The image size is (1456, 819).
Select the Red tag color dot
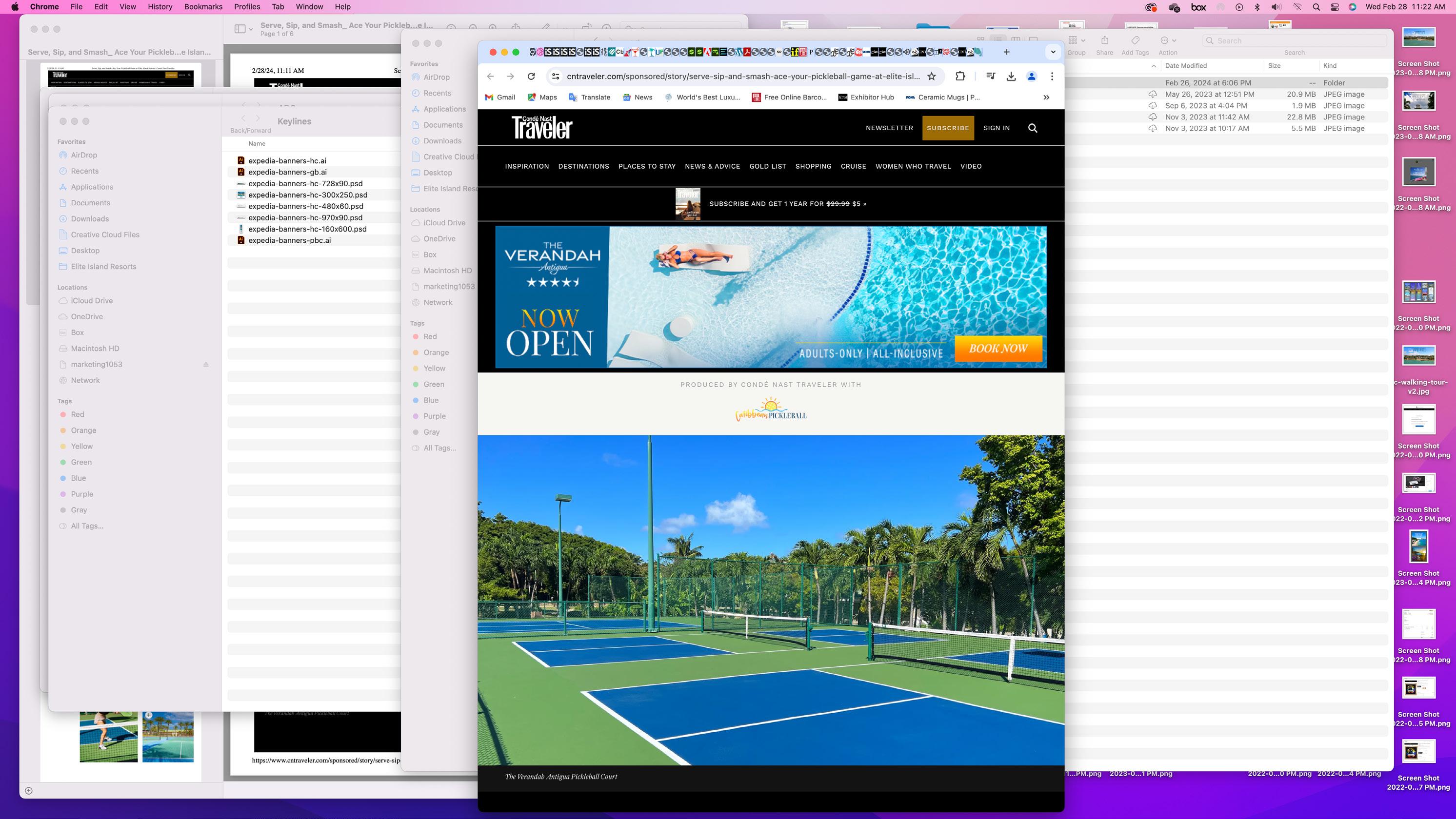pos(63,414)
